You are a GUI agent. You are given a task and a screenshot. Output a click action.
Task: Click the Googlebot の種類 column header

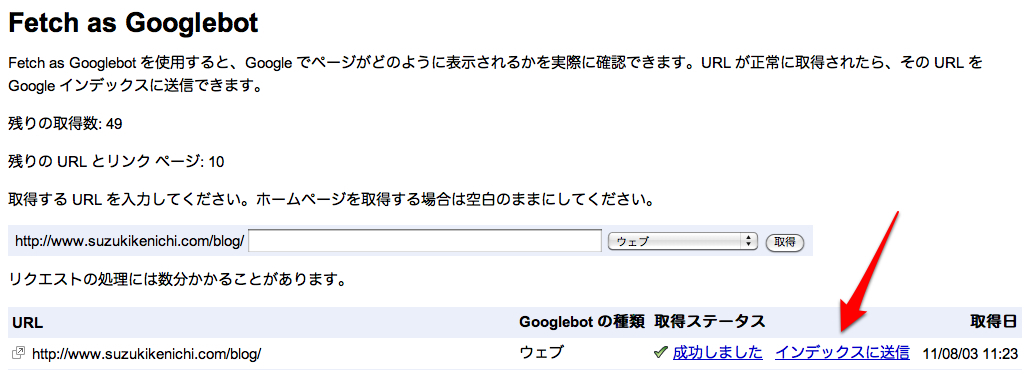[581, 322]
